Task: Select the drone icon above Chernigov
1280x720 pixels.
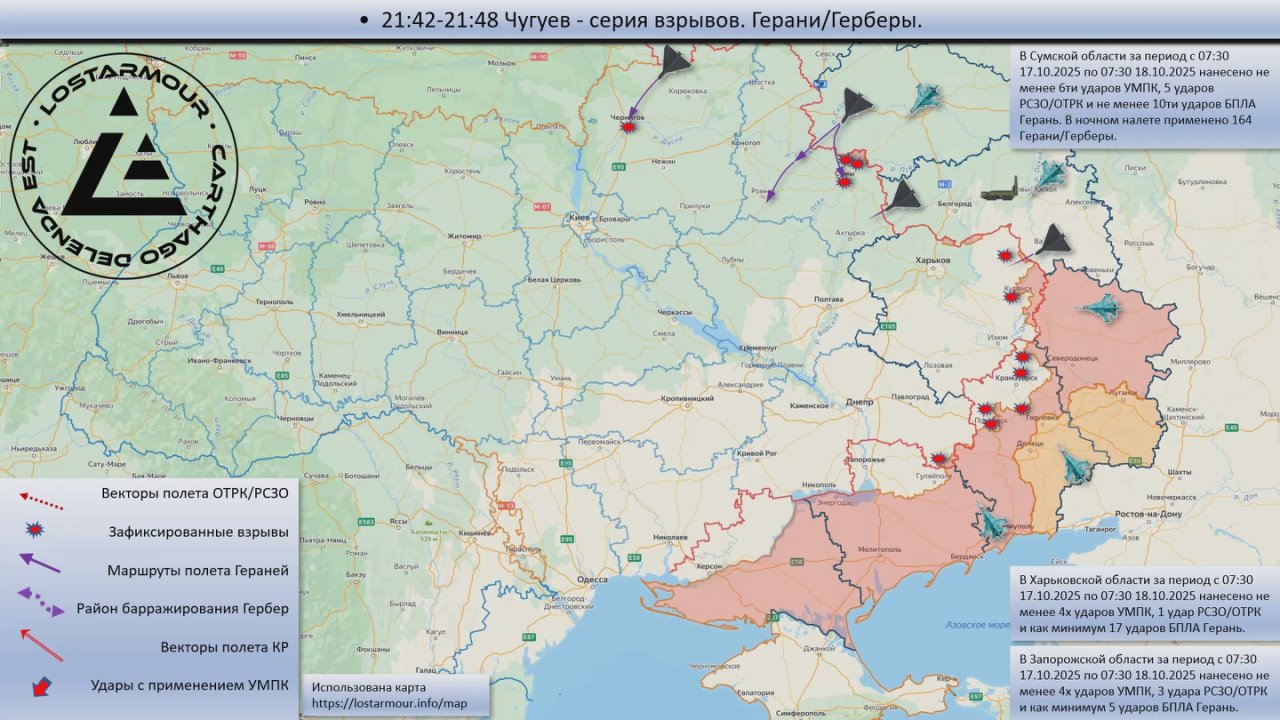Action: pos(675,61)
